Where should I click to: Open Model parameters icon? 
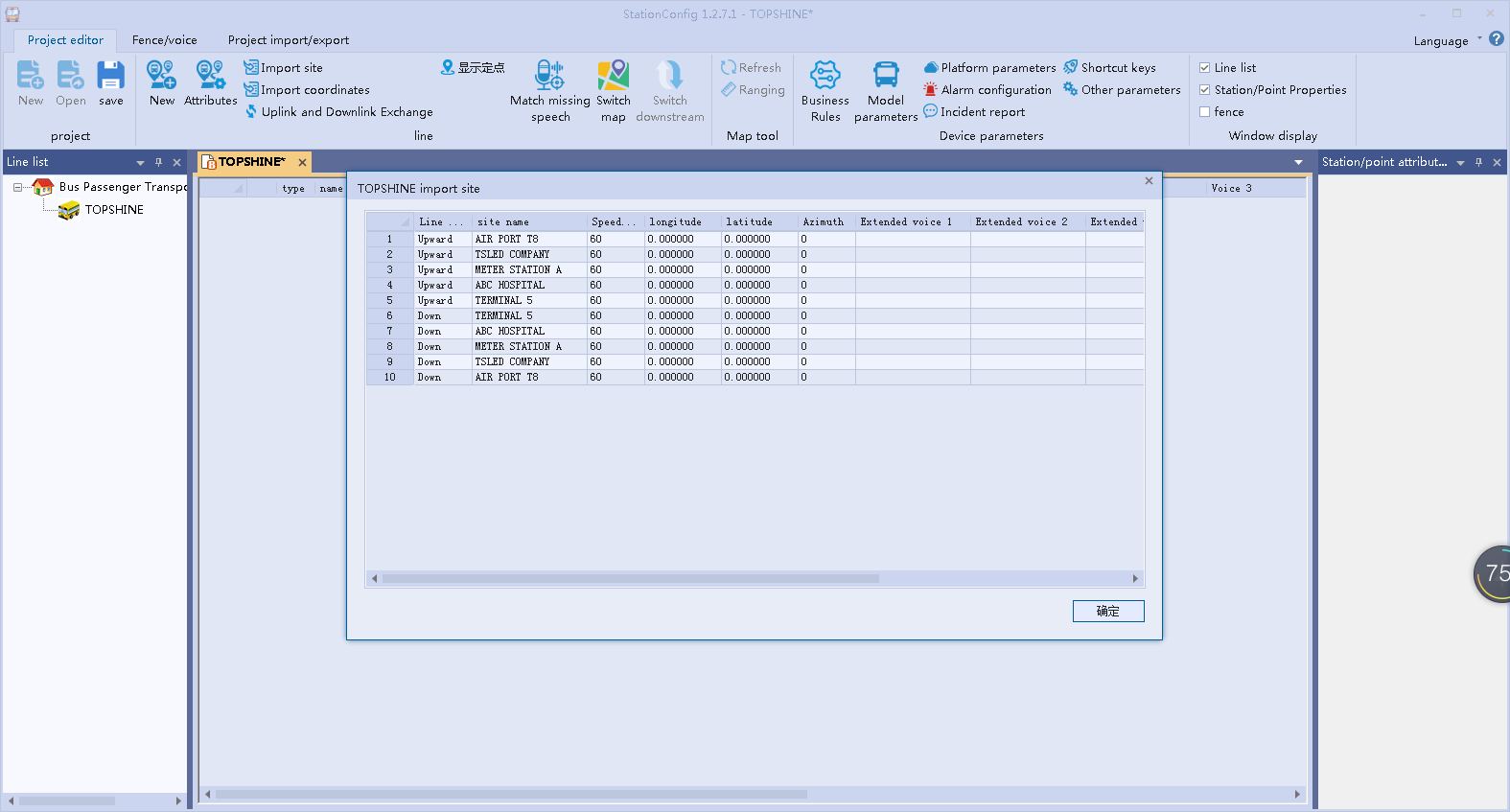coord(885,76)
